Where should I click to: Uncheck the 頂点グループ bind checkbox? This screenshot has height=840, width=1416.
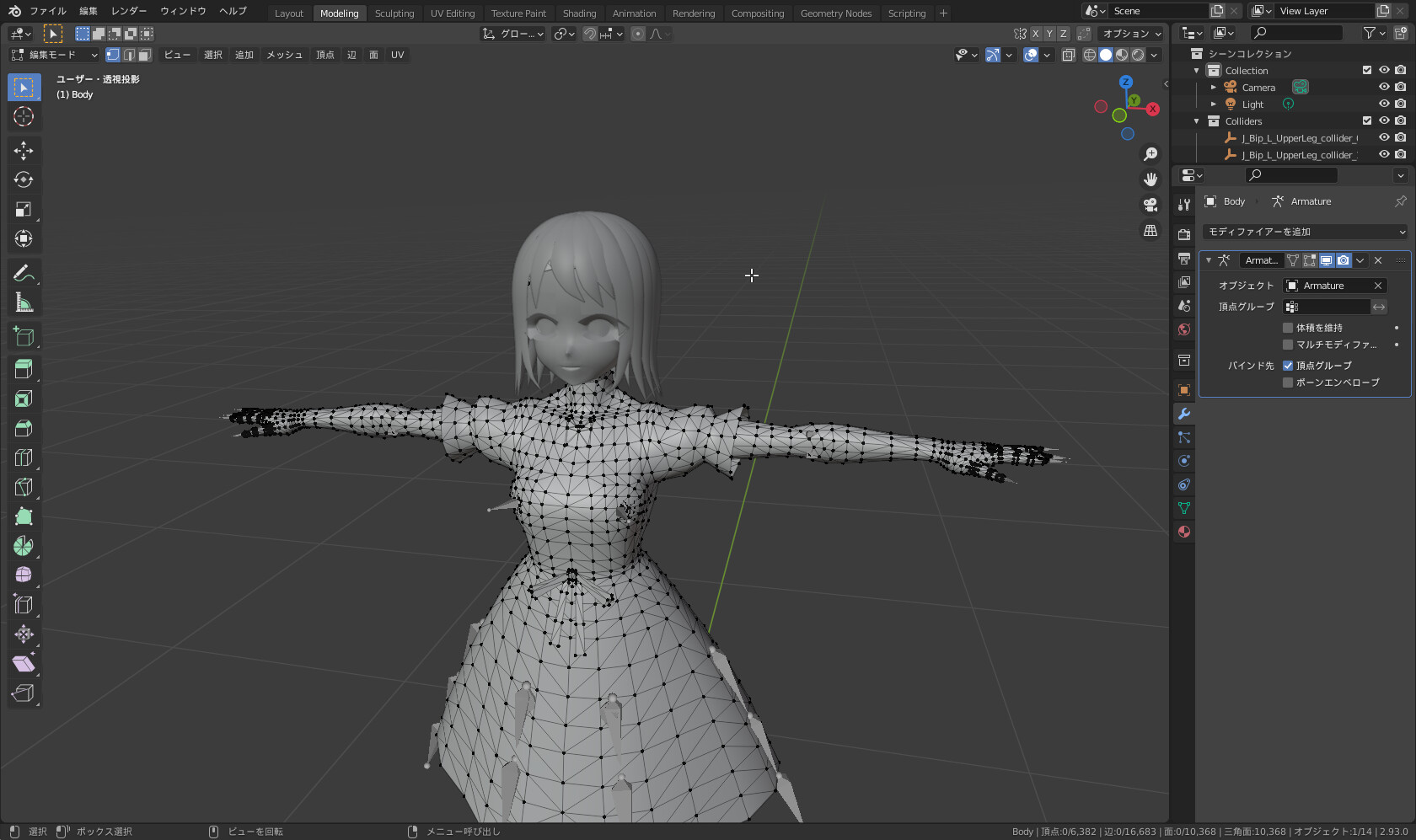tap(1288, 366)
